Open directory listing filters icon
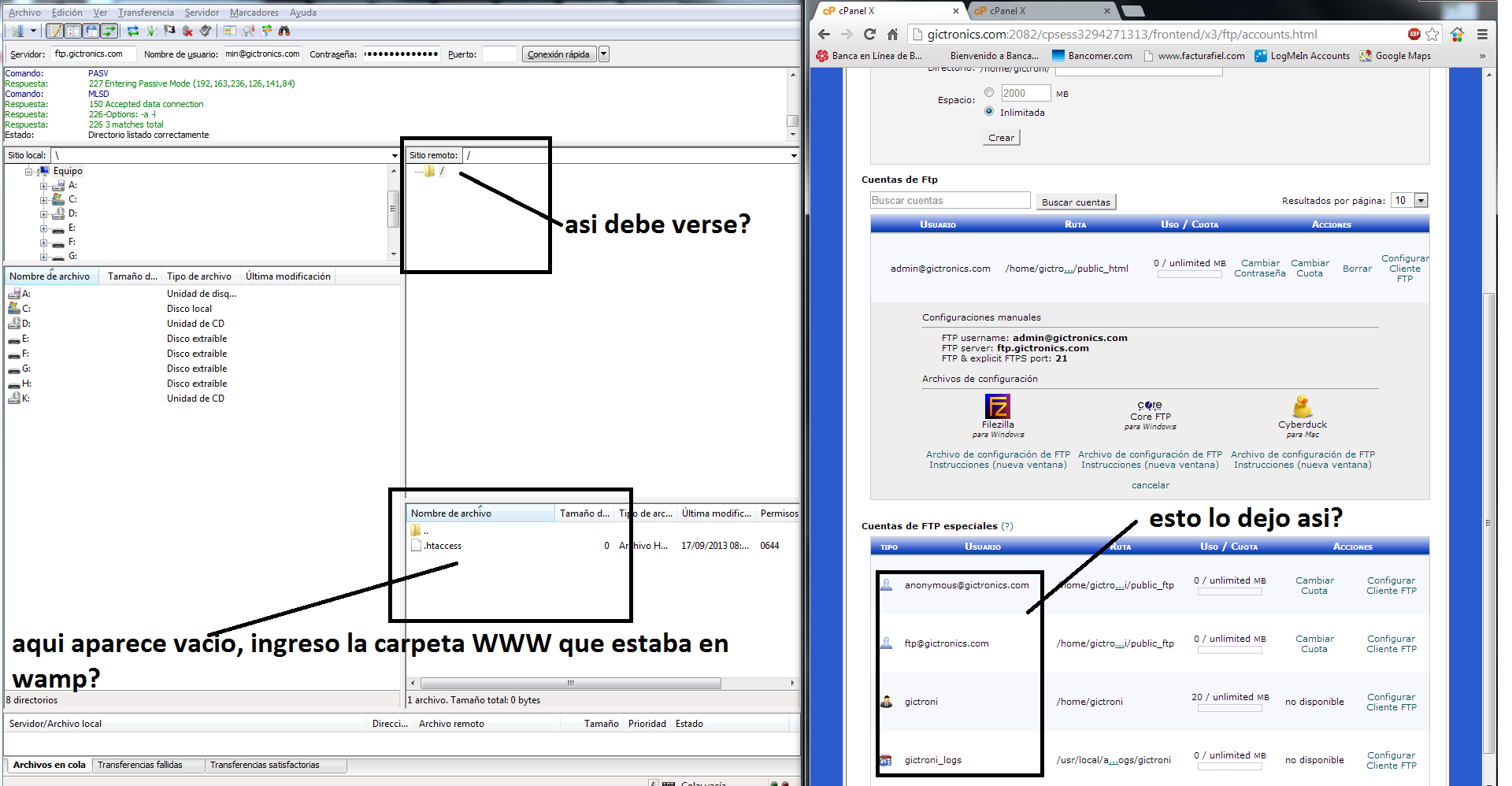Screen dimensions: 1512x786 (230, 31)
